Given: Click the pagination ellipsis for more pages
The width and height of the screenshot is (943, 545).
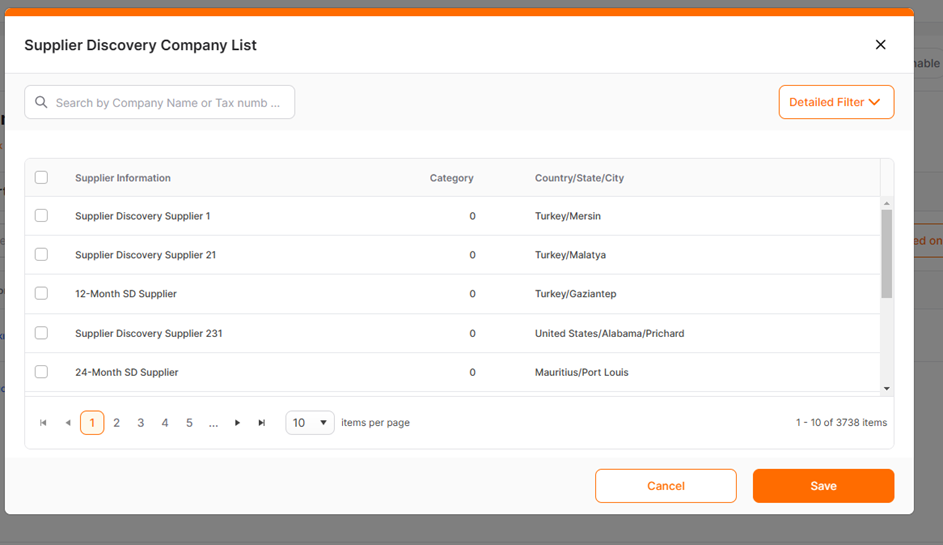Looking at the screenshot, I should pos(213,423).
